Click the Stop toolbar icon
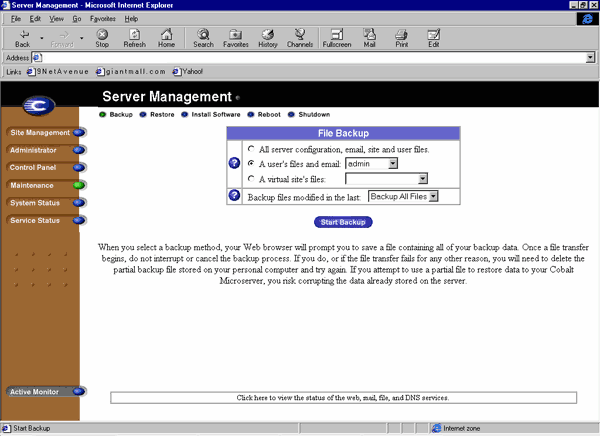600x436 pixels. coord(102,38)
